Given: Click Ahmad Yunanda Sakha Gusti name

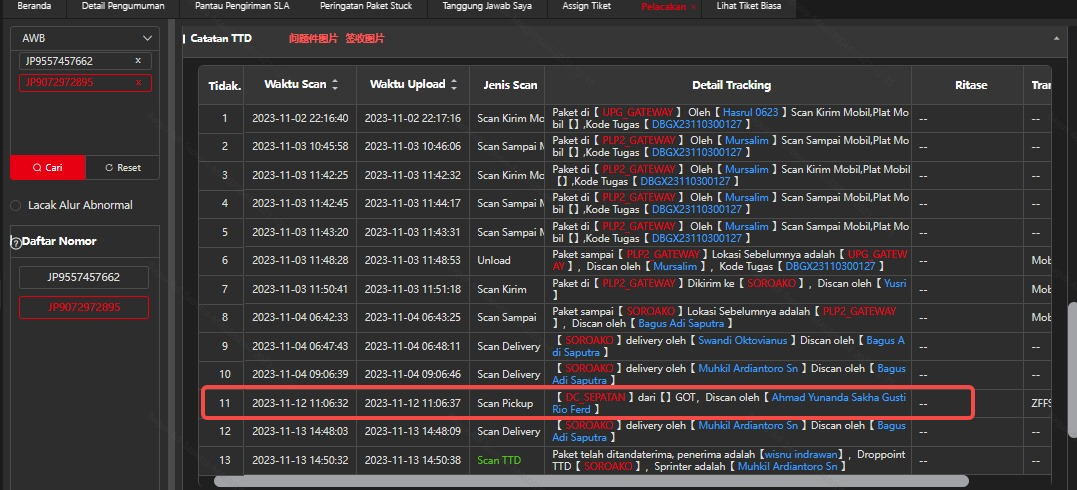Looking at the screenshot, I should pyautogui.click(x=839, y=397).
